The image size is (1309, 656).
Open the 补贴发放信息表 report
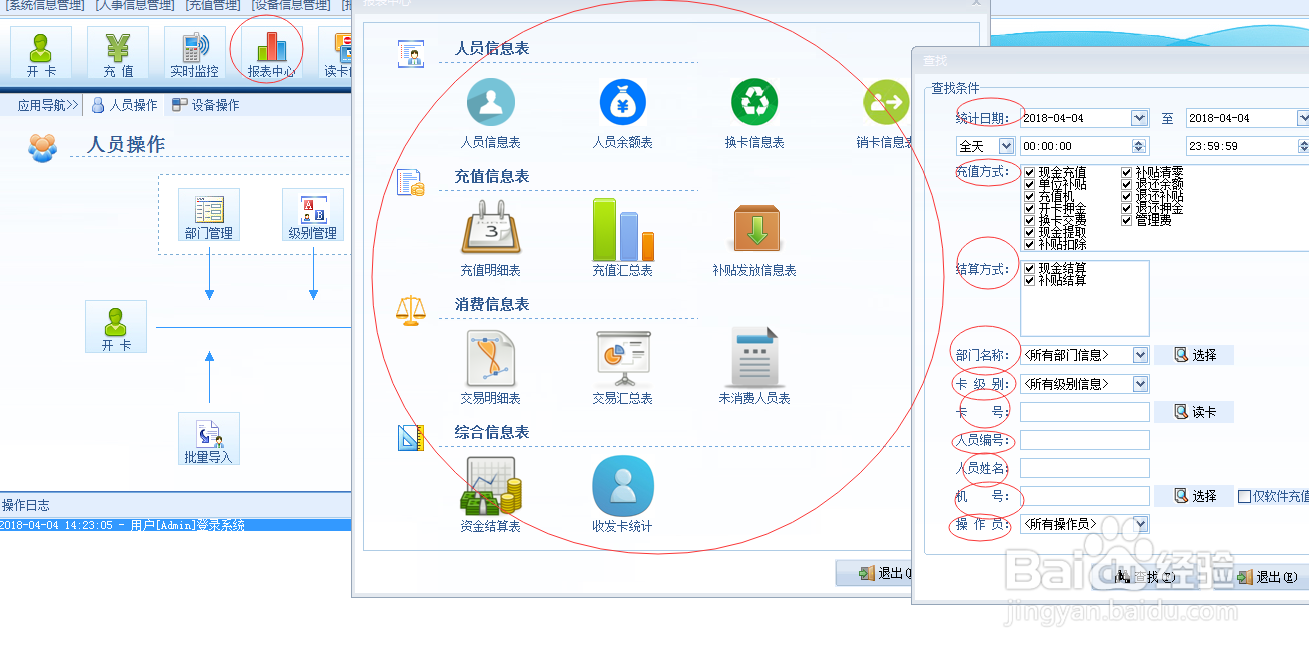click(x=754, y=240)
